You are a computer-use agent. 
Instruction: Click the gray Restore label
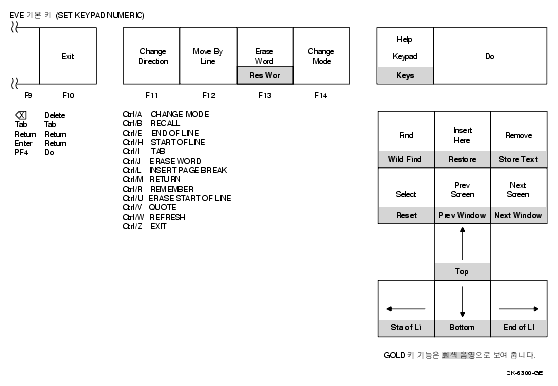tap(462, 159)
